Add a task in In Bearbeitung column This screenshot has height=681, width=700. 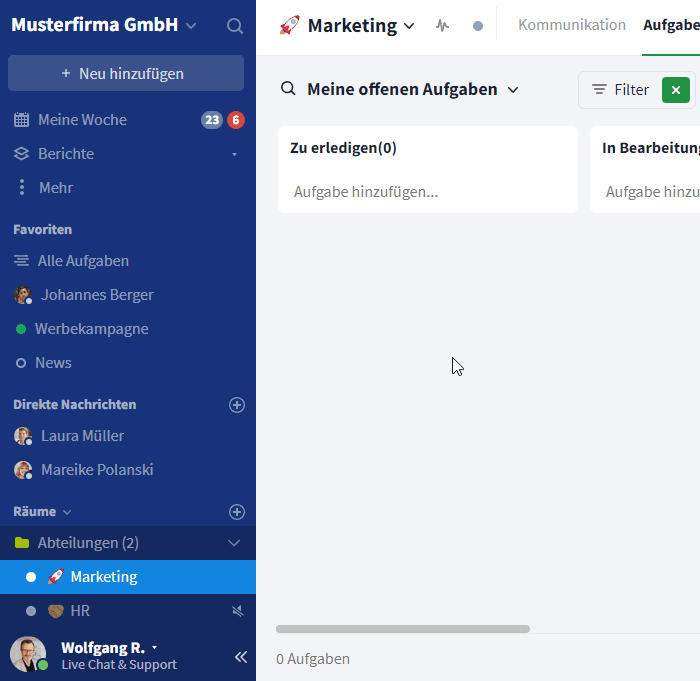coord(652,192)
